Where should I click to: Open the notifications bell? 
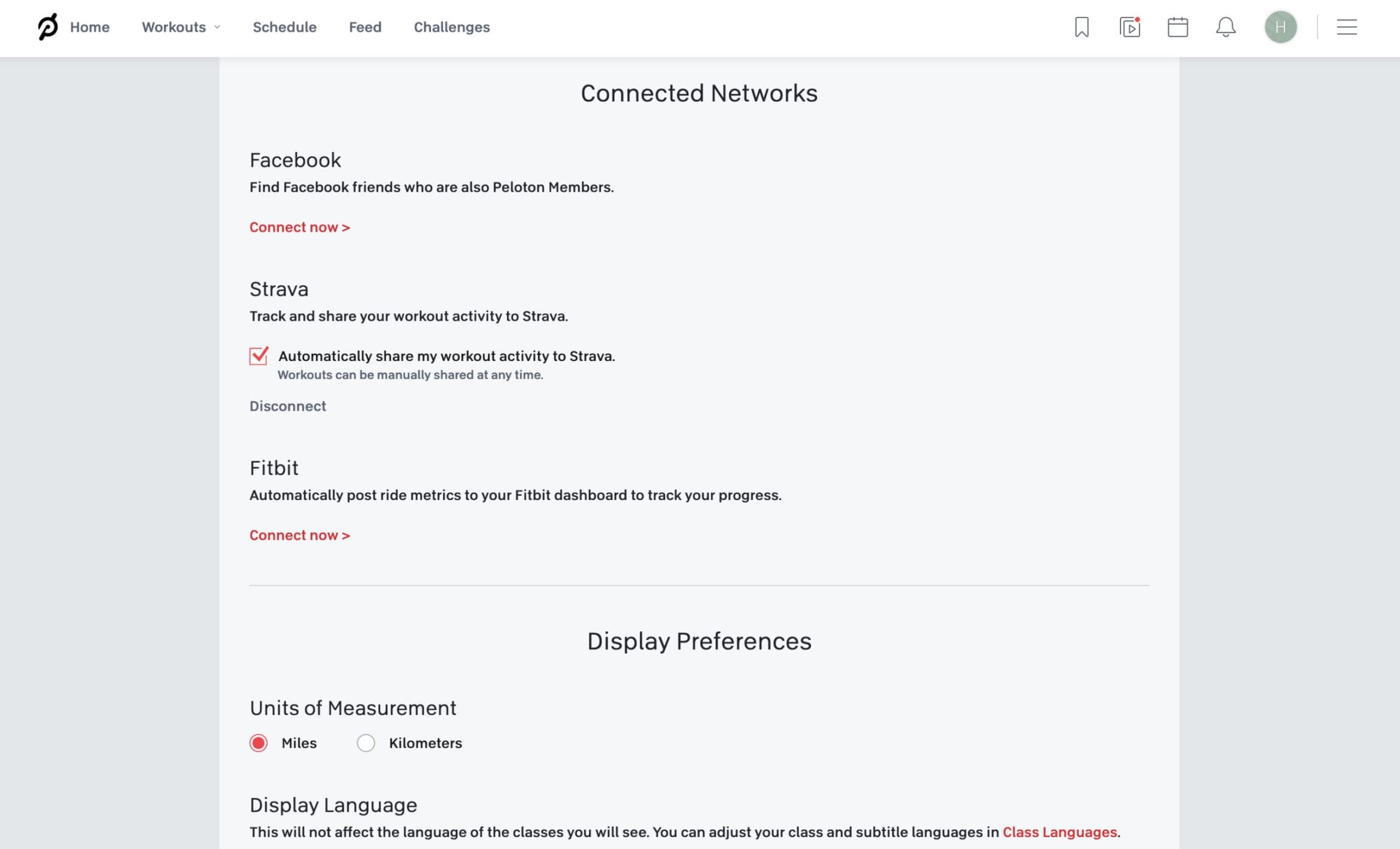(x=1225, y=27)
